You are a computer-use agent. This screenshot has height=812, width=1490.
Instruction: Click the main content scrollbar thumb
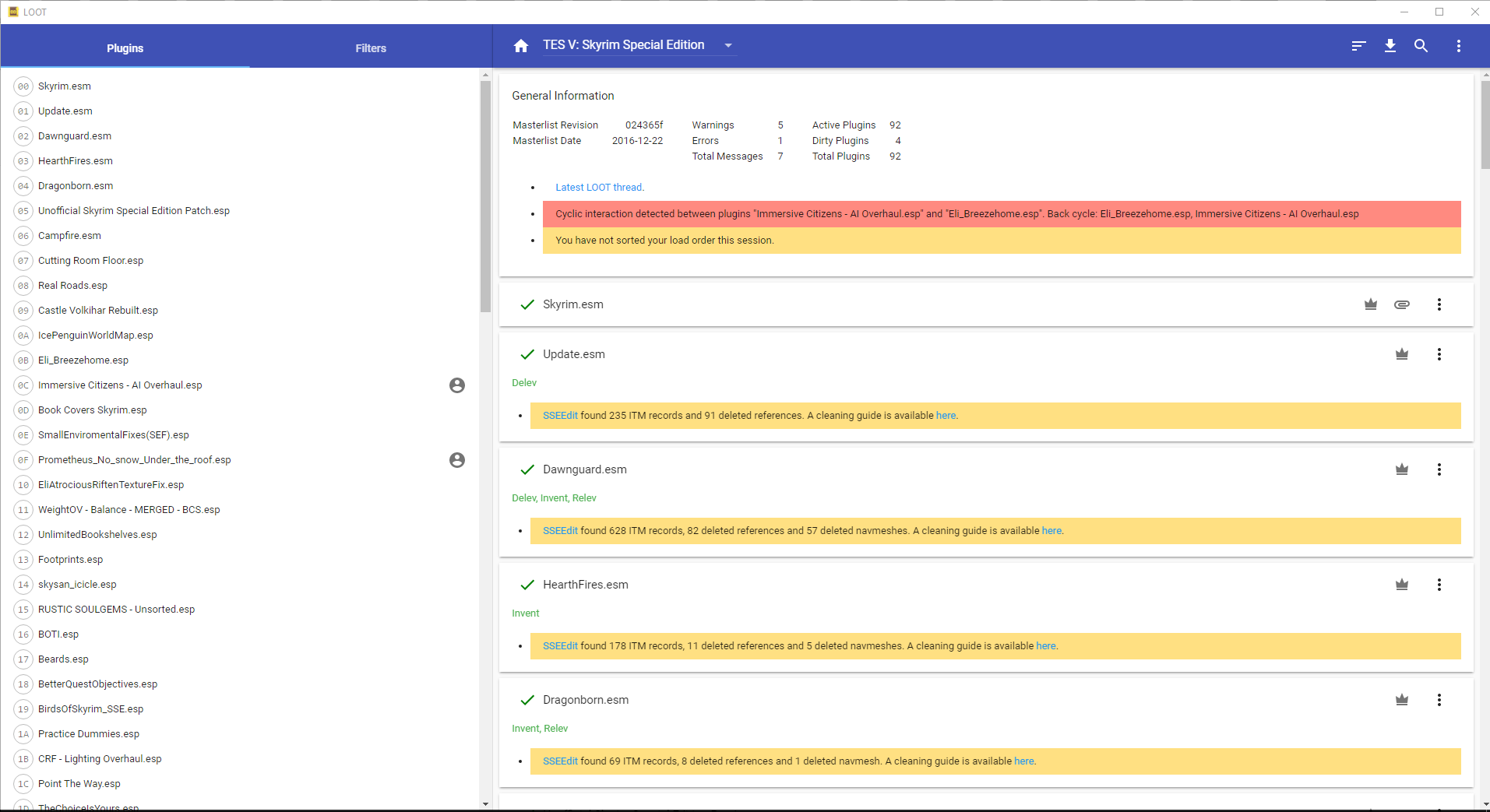pyautogui.click(x=1485, y=125)
